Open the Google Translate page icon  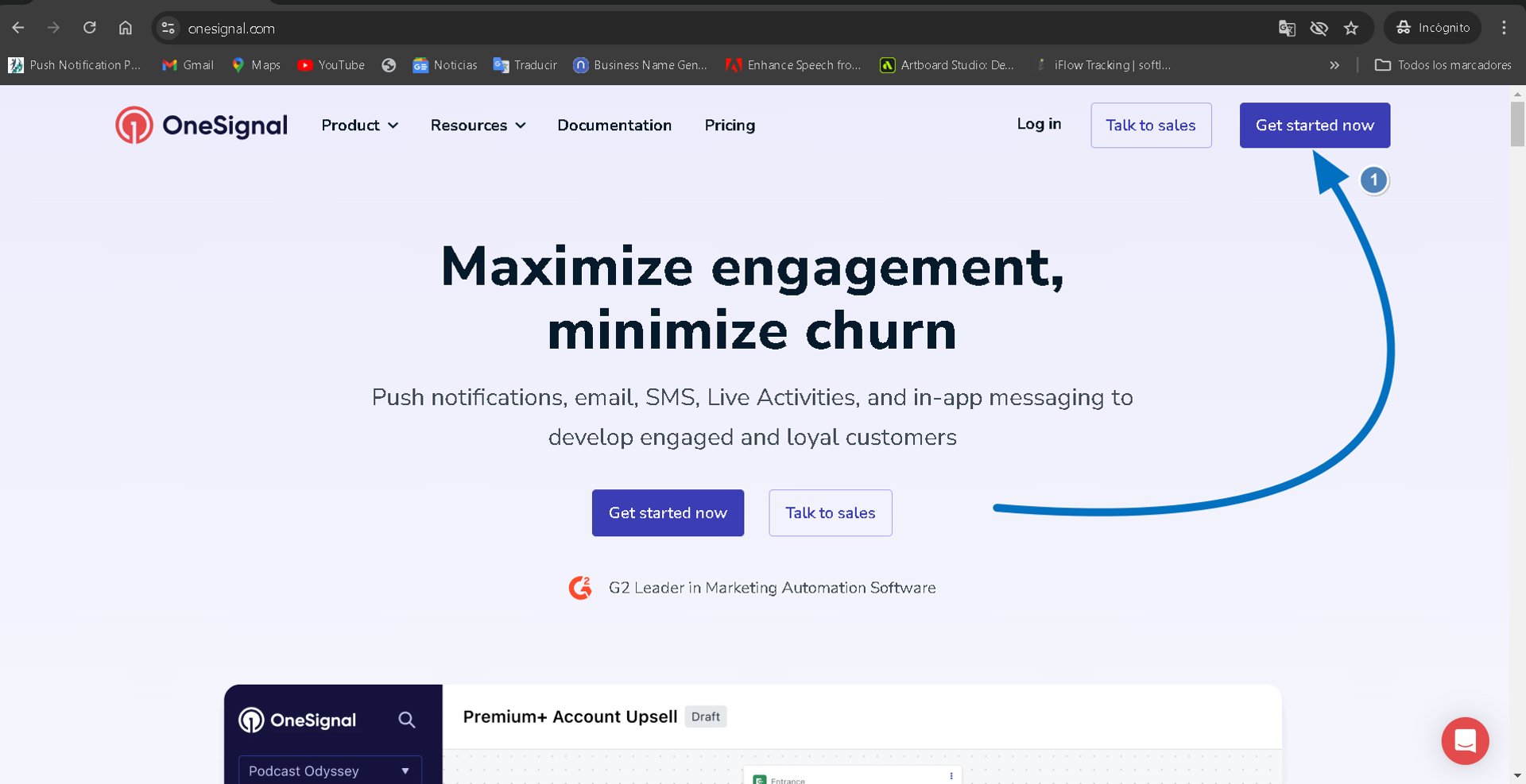pos(1287,29)
